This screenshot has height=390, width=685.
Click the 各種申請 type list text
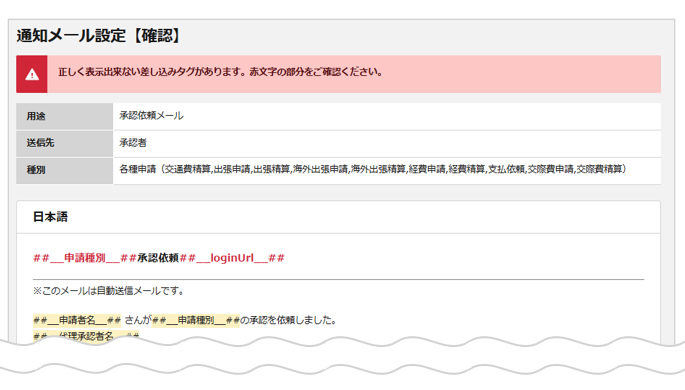(374, 169)
